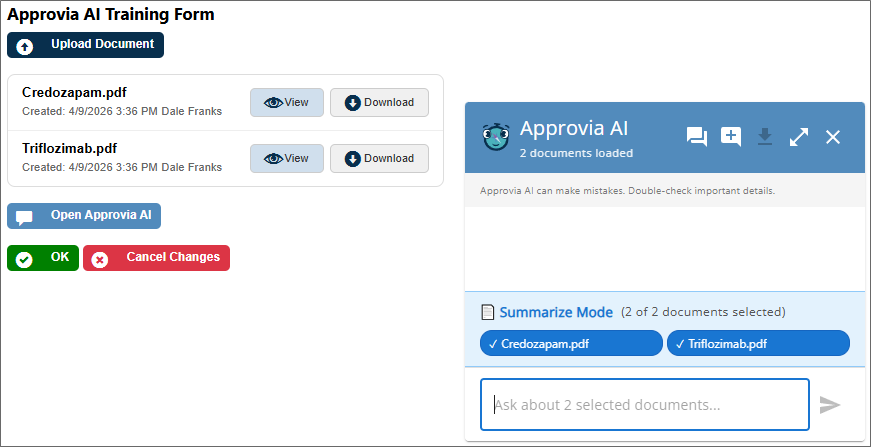Click the Summarize Mode document icon
This screenshot has height=447, width=871.
click(488, 312)
